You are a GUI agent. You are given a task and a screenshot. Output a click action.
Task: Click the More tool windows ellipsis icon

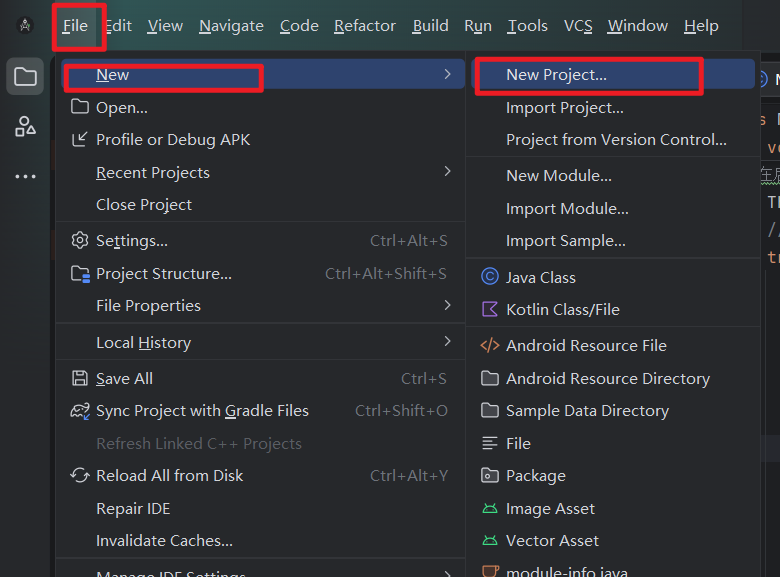coord(25,177)
